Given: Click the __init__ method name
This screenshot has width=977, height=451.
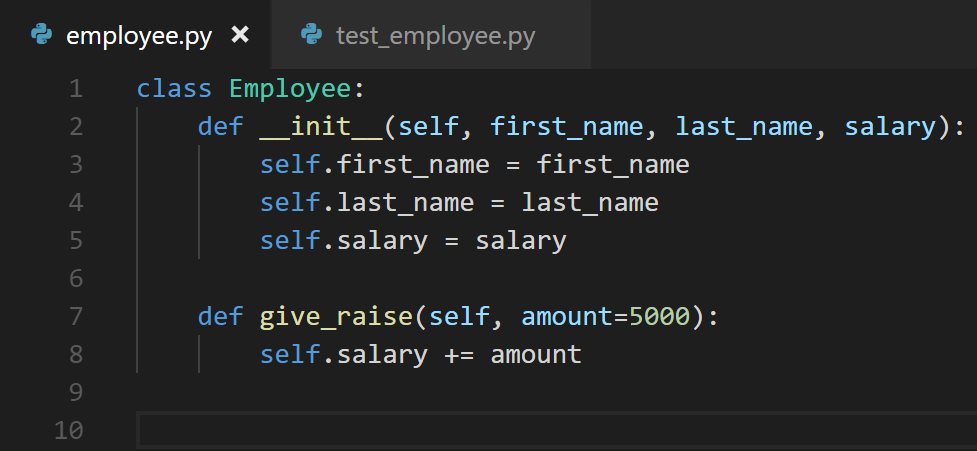Looking at the screenshot, I should [x=321, y=126].
